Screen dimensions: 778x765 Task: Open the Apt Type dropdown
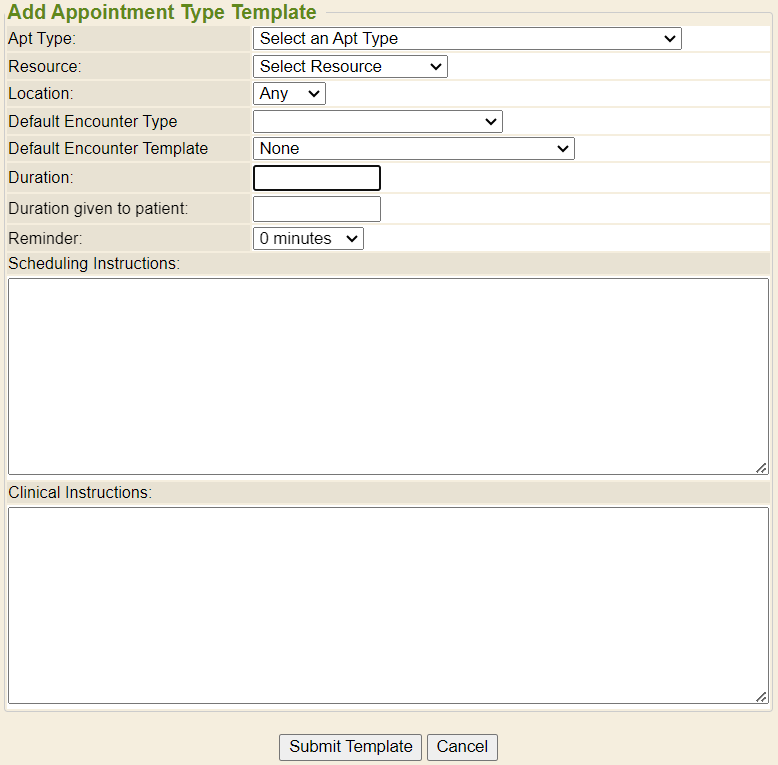[466, 39]
